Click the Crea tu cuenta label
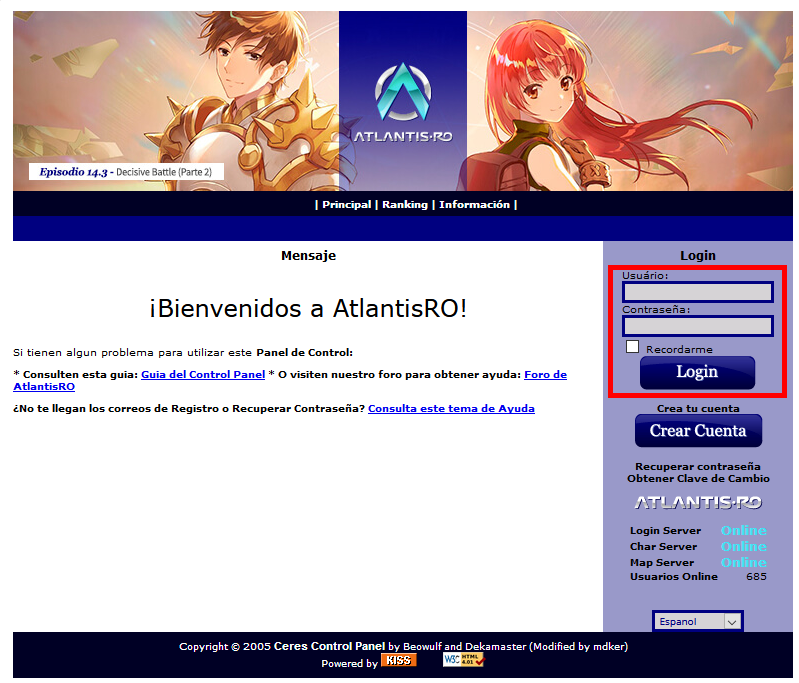The width and height of the screenshot is (799, 683). click(698, 408)
